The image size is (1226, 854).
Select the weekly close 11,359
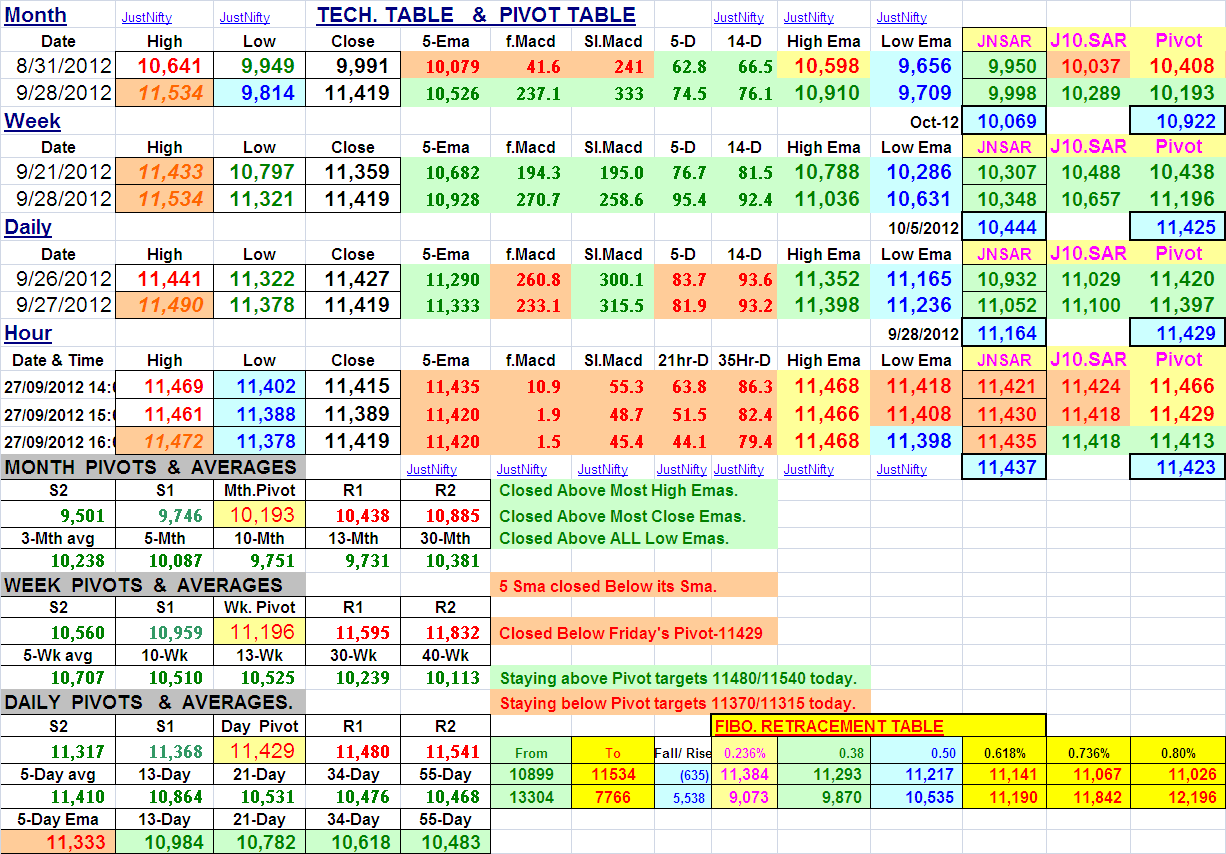(352, 172)
